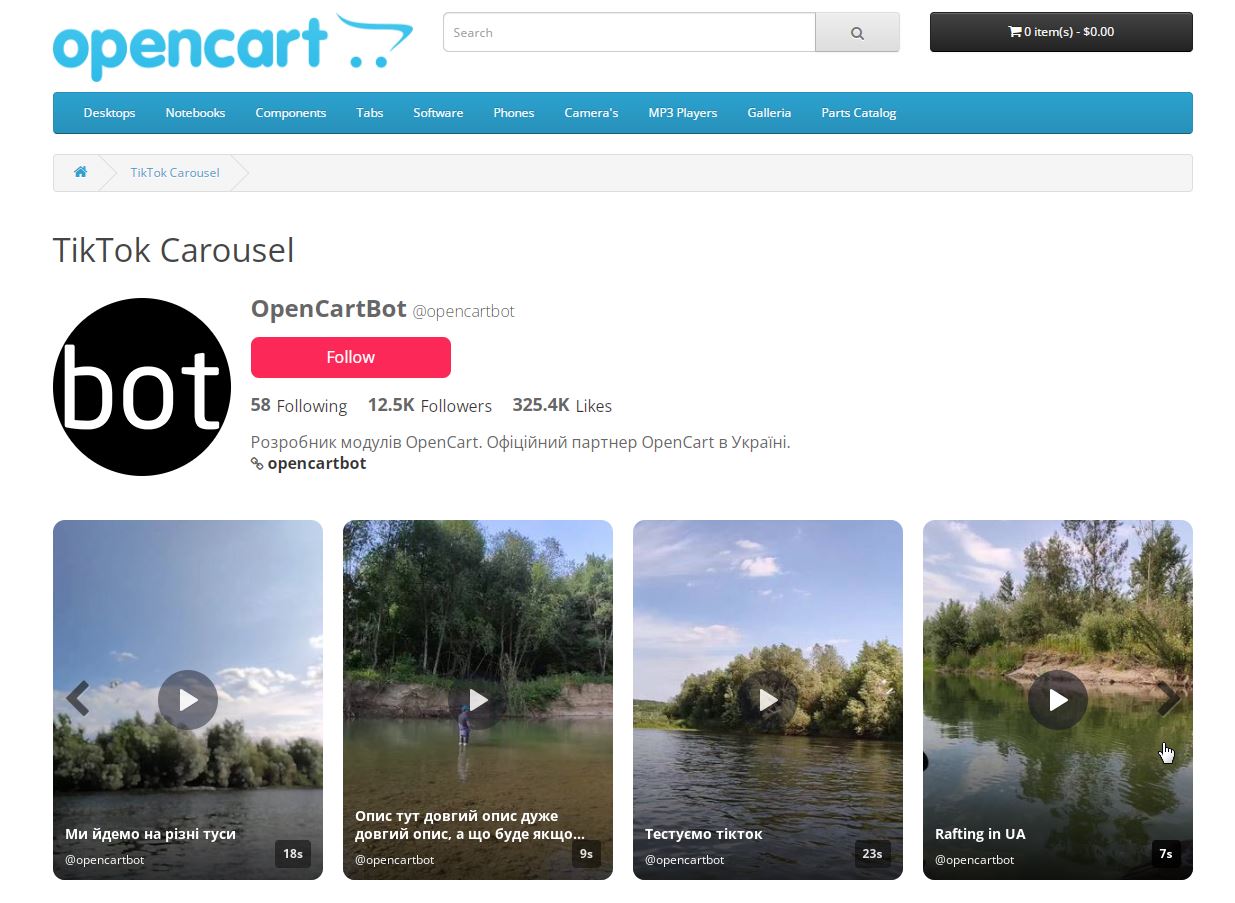Open the Phones menu item
The height and width of the screenshot is (903, 1235).
pos(514,113)
